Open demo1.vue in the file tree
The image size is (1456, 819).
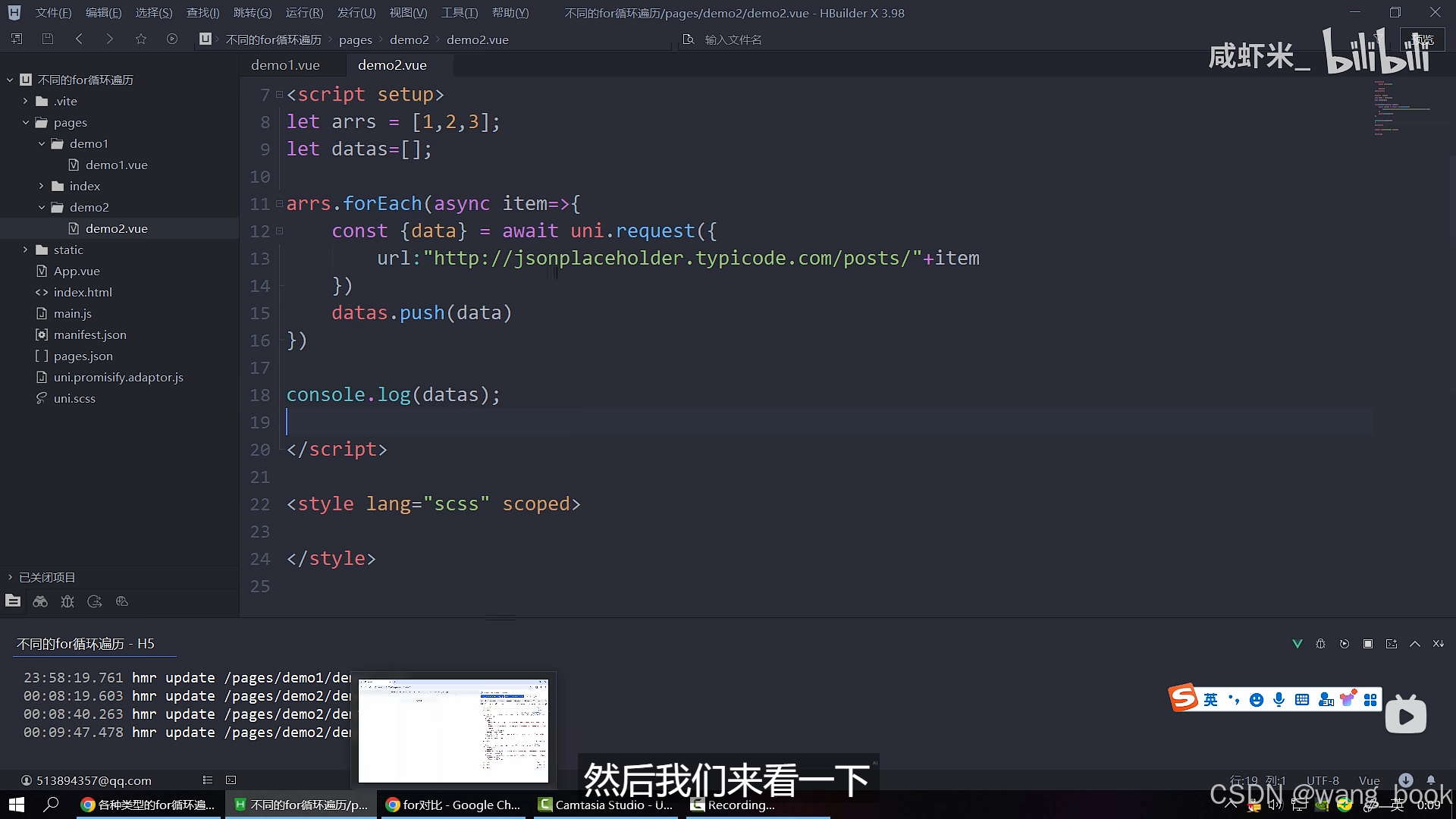click(116, 165)
